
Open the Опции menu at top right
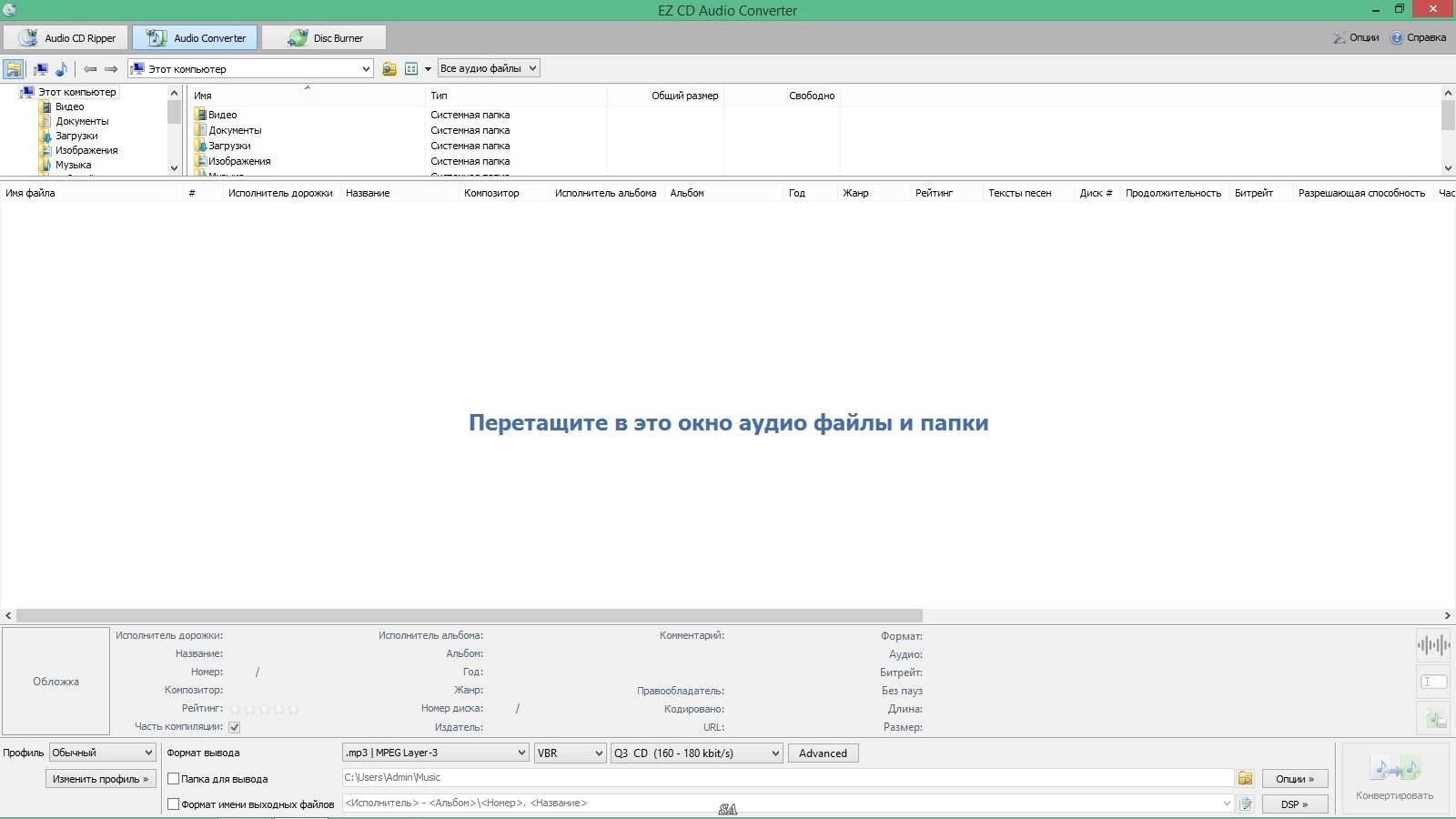[1356, 37]
